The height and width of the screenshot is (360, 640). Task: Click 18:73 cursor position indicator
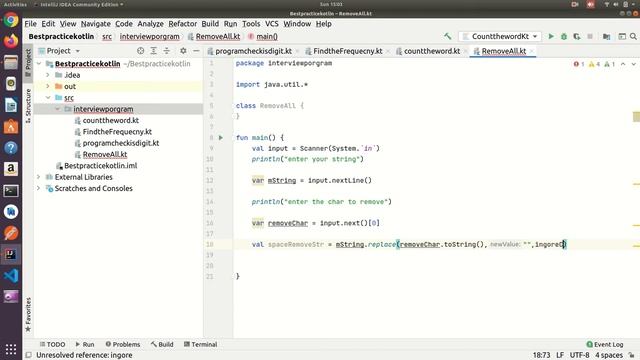pos(542,355)
